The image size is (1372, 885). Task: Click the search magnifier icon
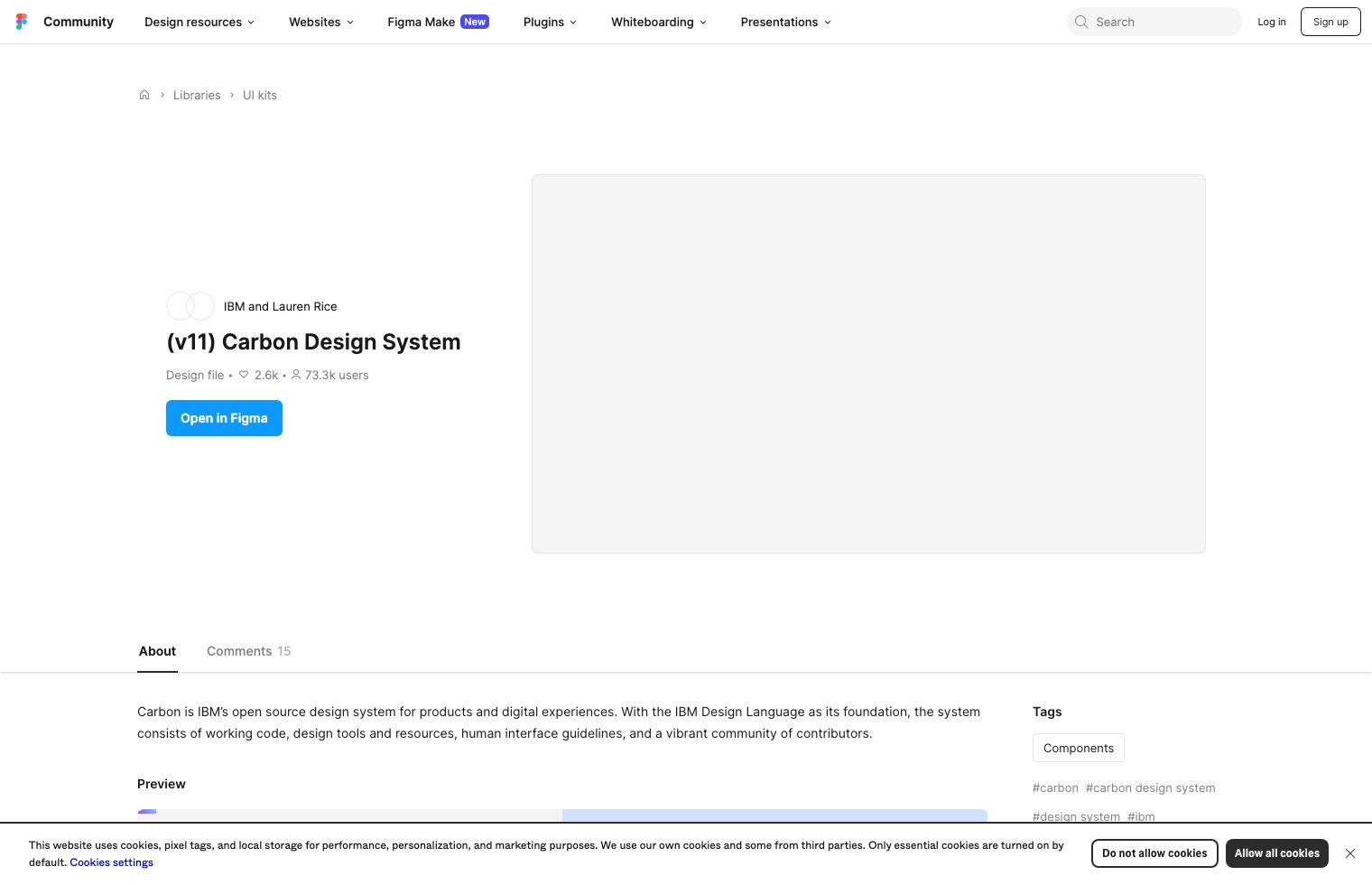tap(1081, 22)
